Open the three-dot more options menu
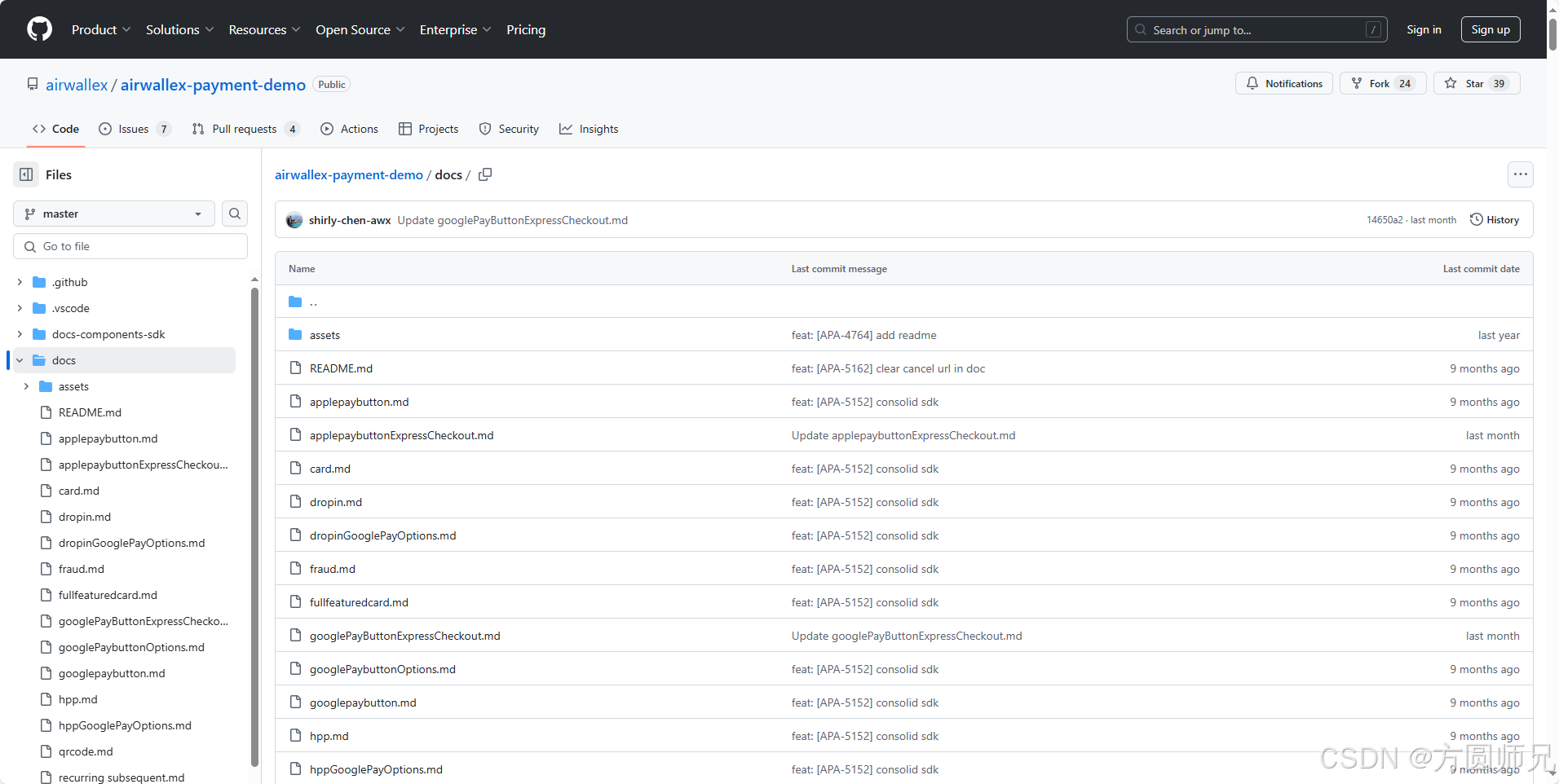This screenshot has width=1559, height=784. pos(1521,174)
